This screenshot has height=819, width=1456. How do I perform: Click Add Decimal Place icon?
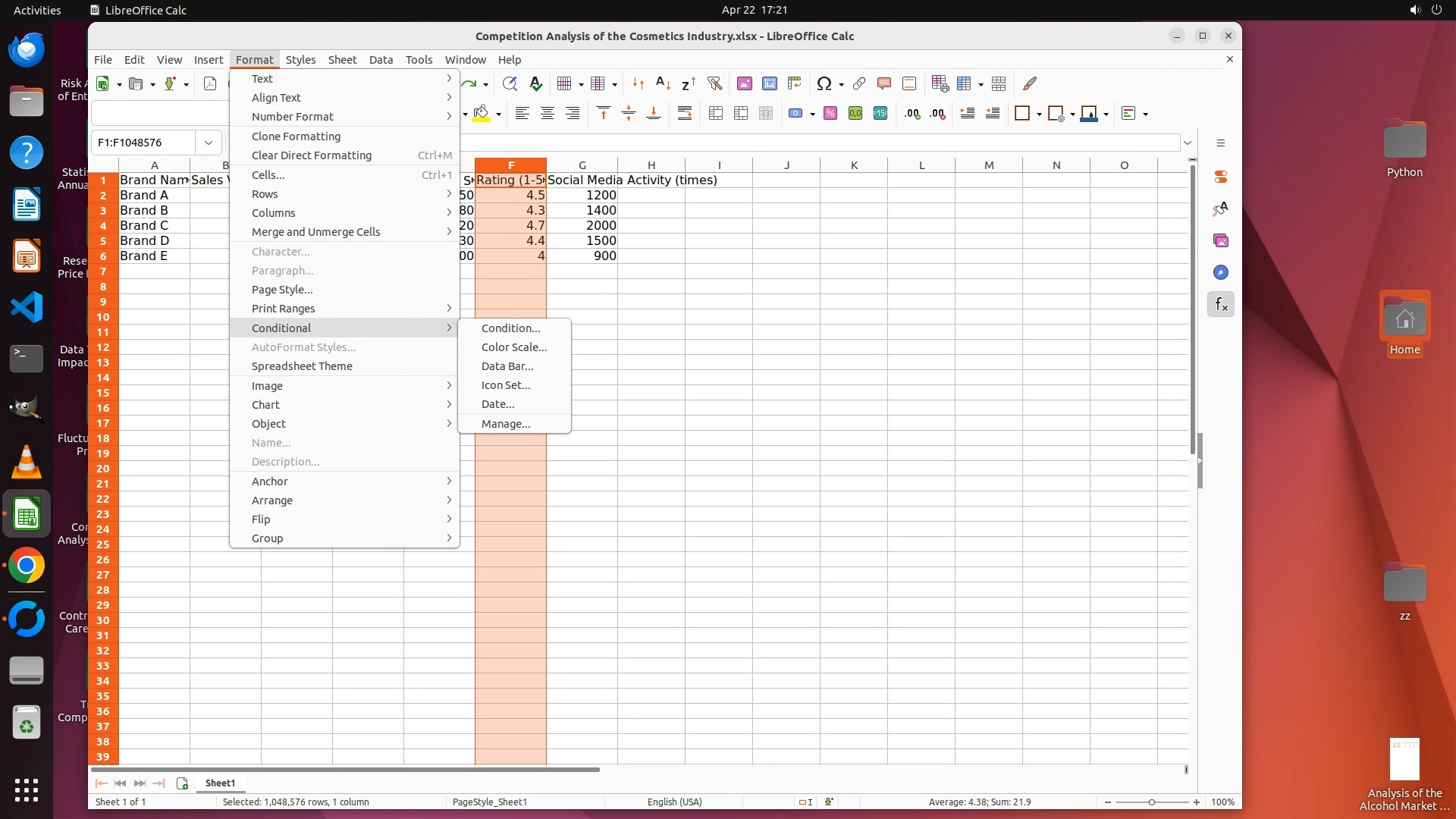[912, 114]
